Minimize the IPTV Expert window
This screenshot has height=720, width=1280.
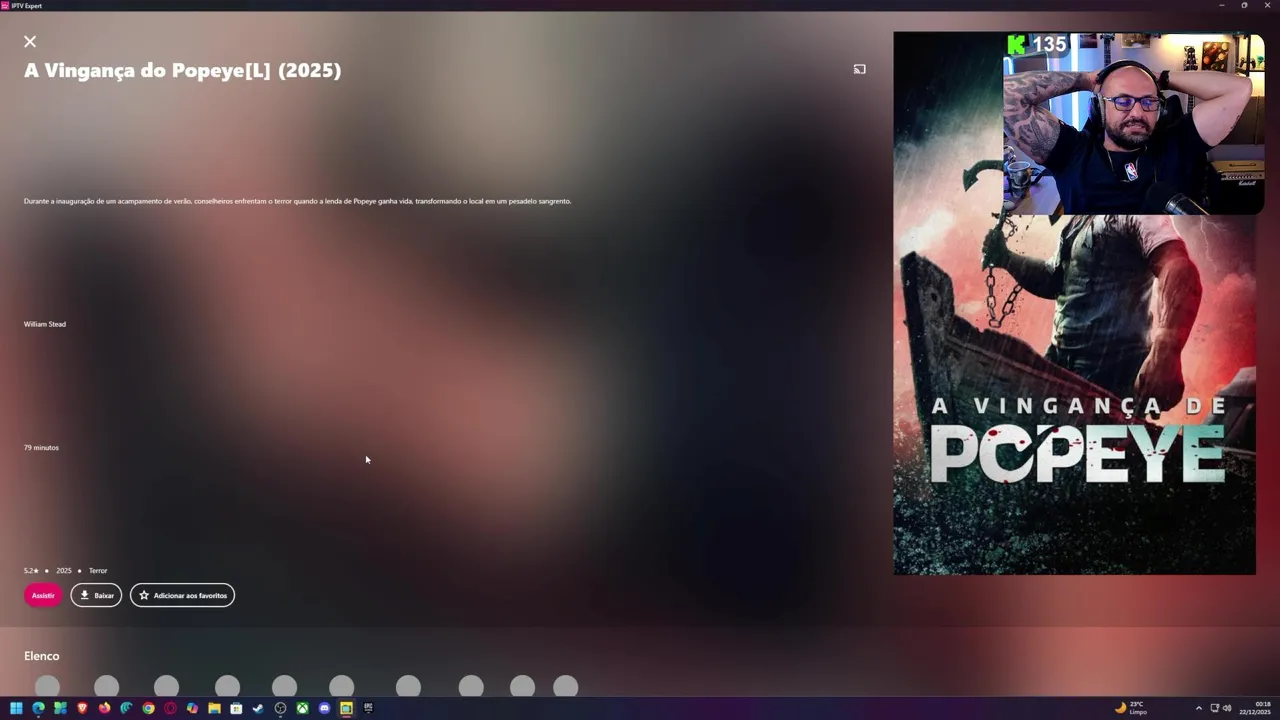coord(1221,5)
